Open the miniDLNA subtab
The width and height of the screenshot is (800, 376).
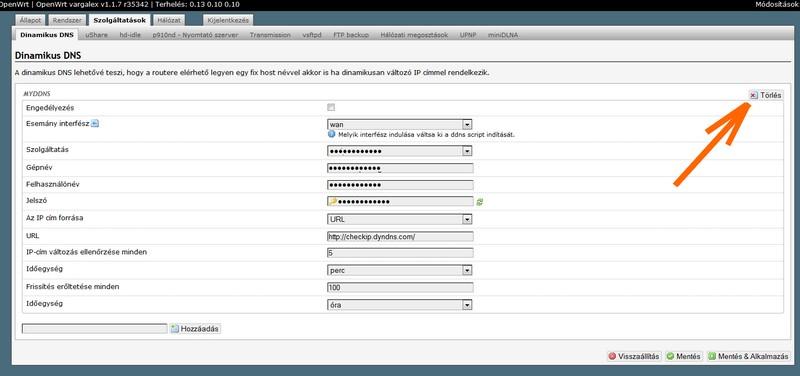pyautogui.click(x=503, y=35)
